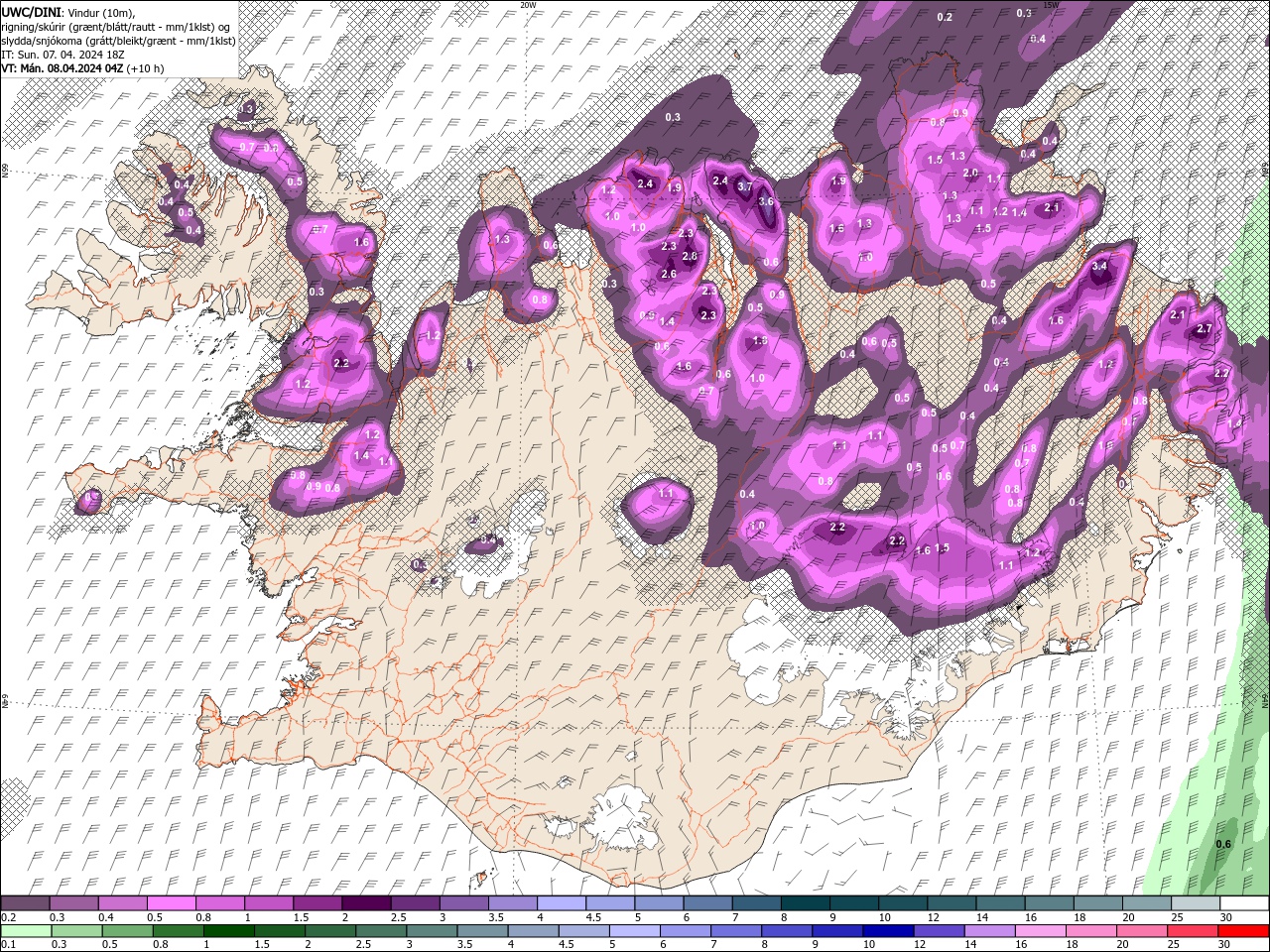The width and height of the screenshot is (1270, 952).
Task: Select the crimson 25–30 rain legend swatch
Action: click(1193, 931)
